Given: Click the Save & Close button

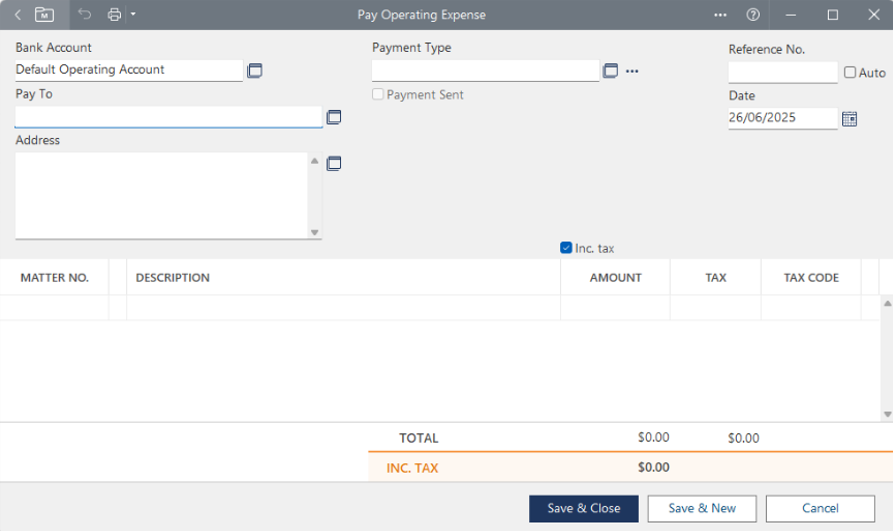Looking at the screenshot, I should 584,508.
